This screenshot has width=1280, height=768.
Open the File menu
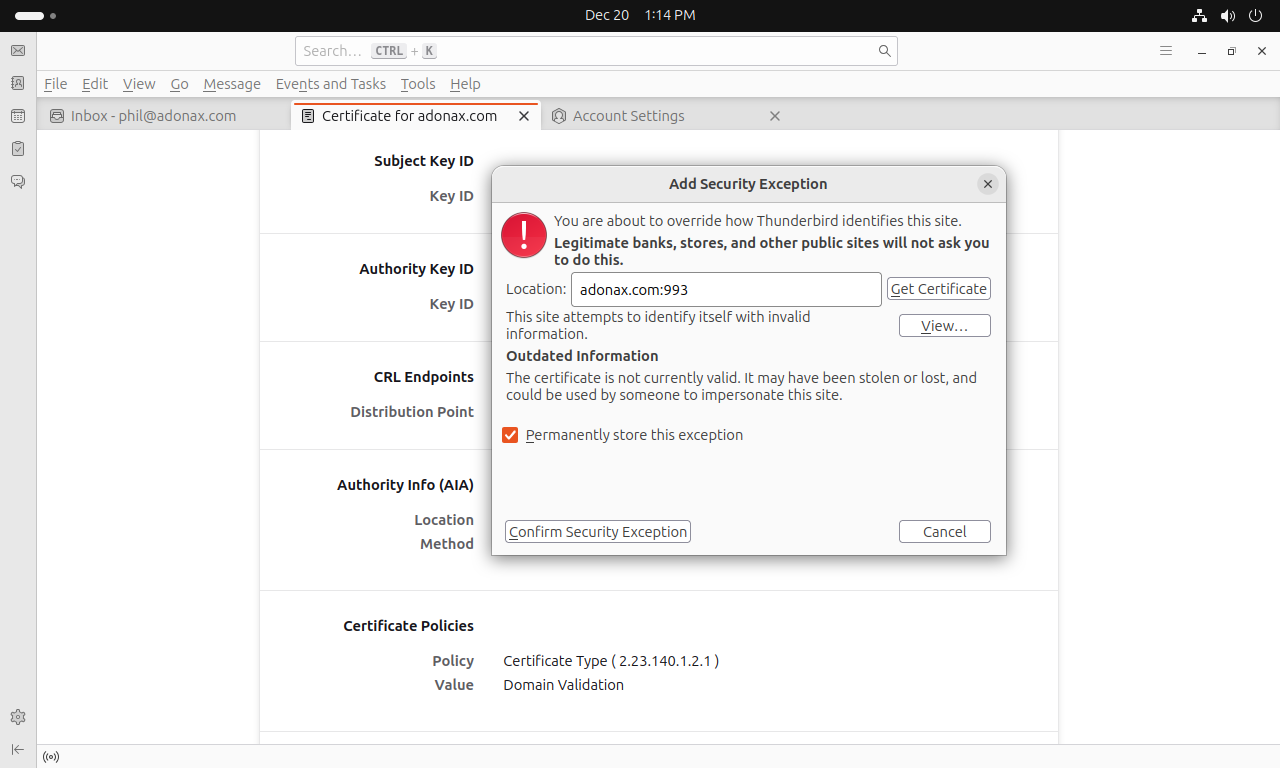tap(55, 84)
